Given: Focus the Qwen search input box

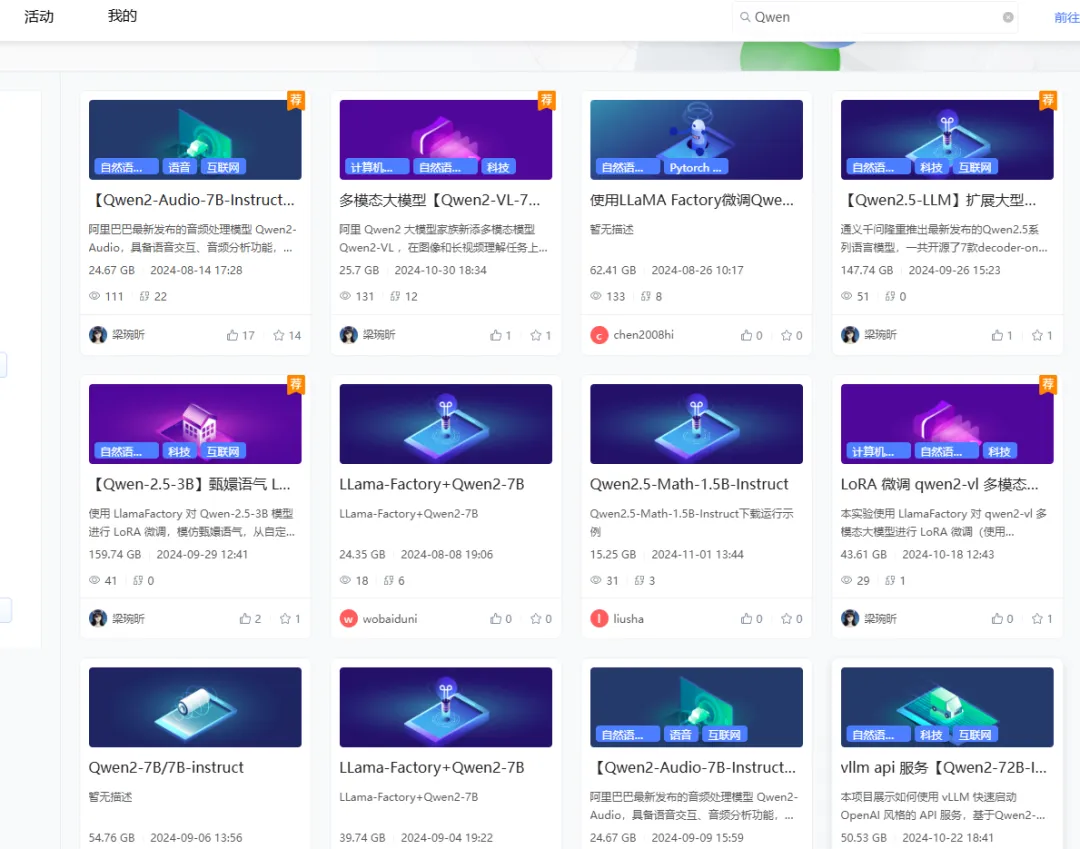Looking at the screenshot, I should [875, 17].
